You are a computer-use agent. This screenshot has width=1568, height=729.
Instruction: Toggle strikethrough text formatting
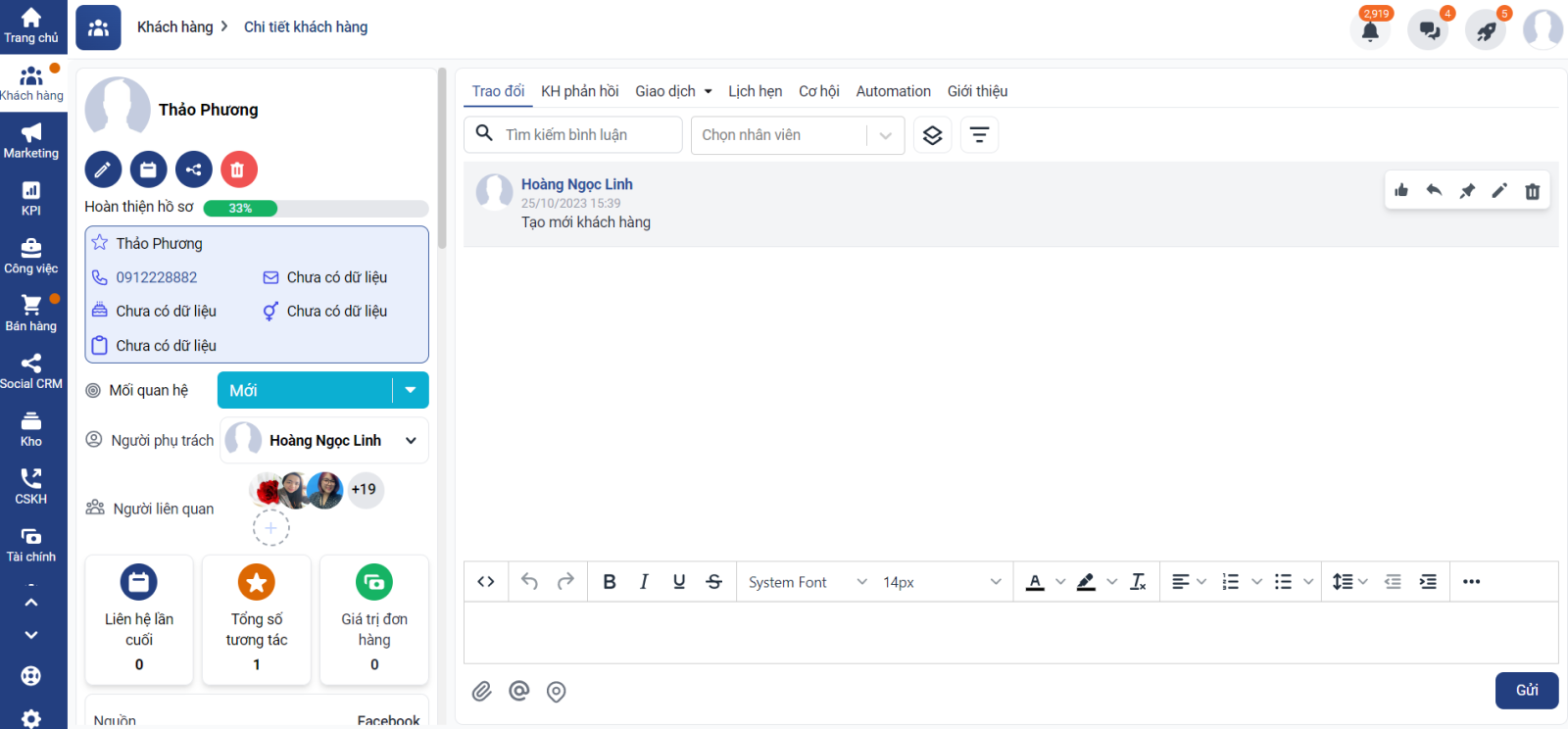(x=714, y=582)
